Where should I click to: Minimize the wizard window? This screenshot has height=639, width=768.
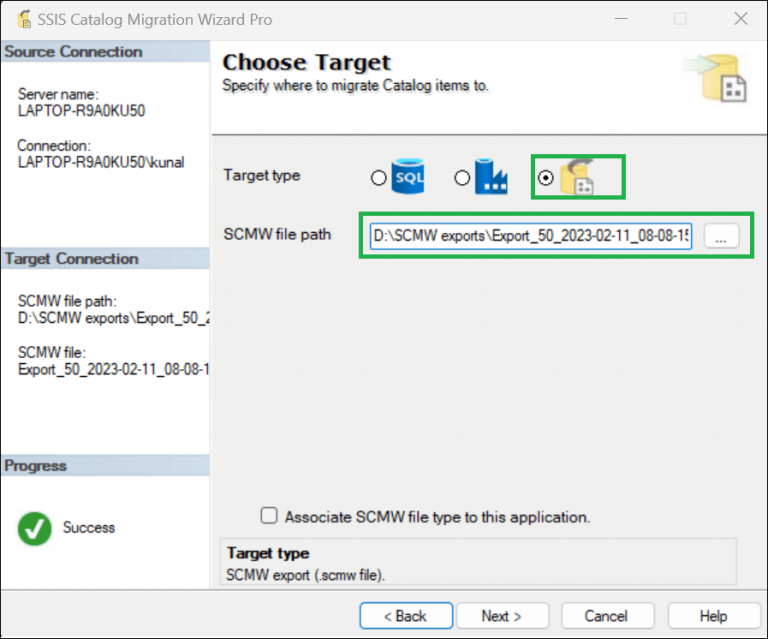click(621, 19)
